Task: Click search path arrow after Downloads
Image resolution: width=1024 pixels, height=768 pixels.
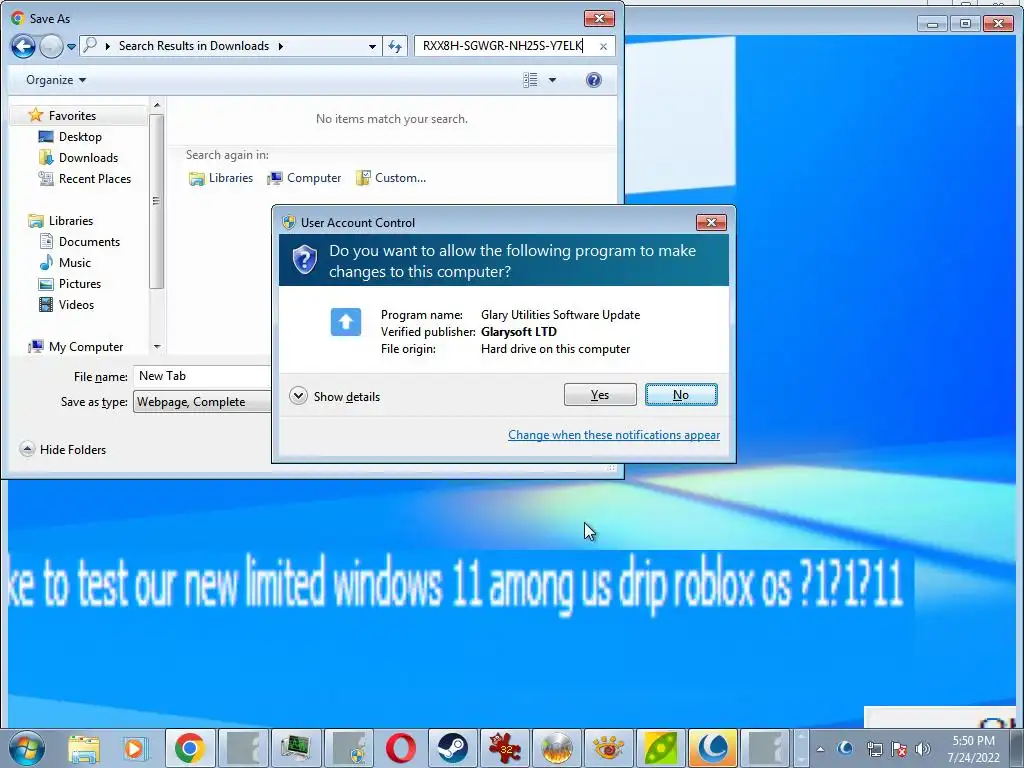Action: (x=281, y=46)
